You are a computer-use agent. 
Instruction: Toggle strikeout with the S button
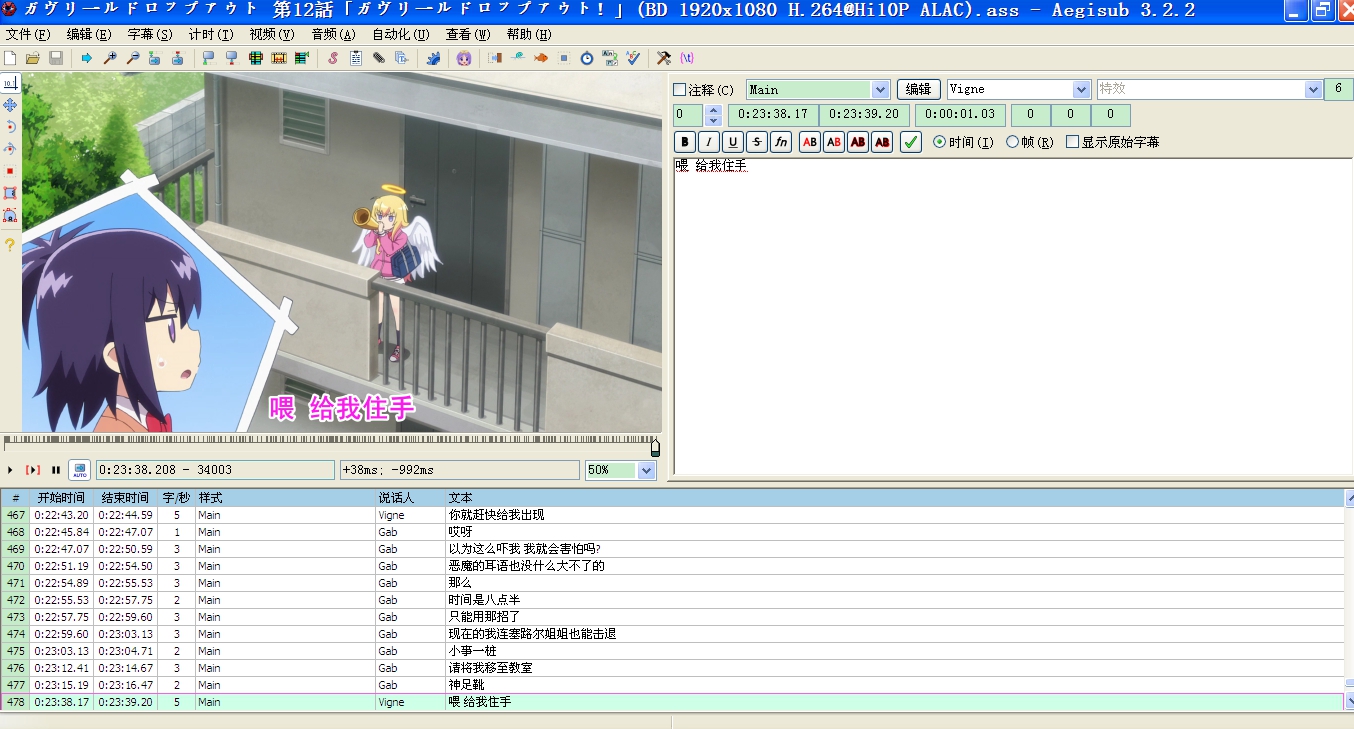pyautogui.click(x=757, y=142)
